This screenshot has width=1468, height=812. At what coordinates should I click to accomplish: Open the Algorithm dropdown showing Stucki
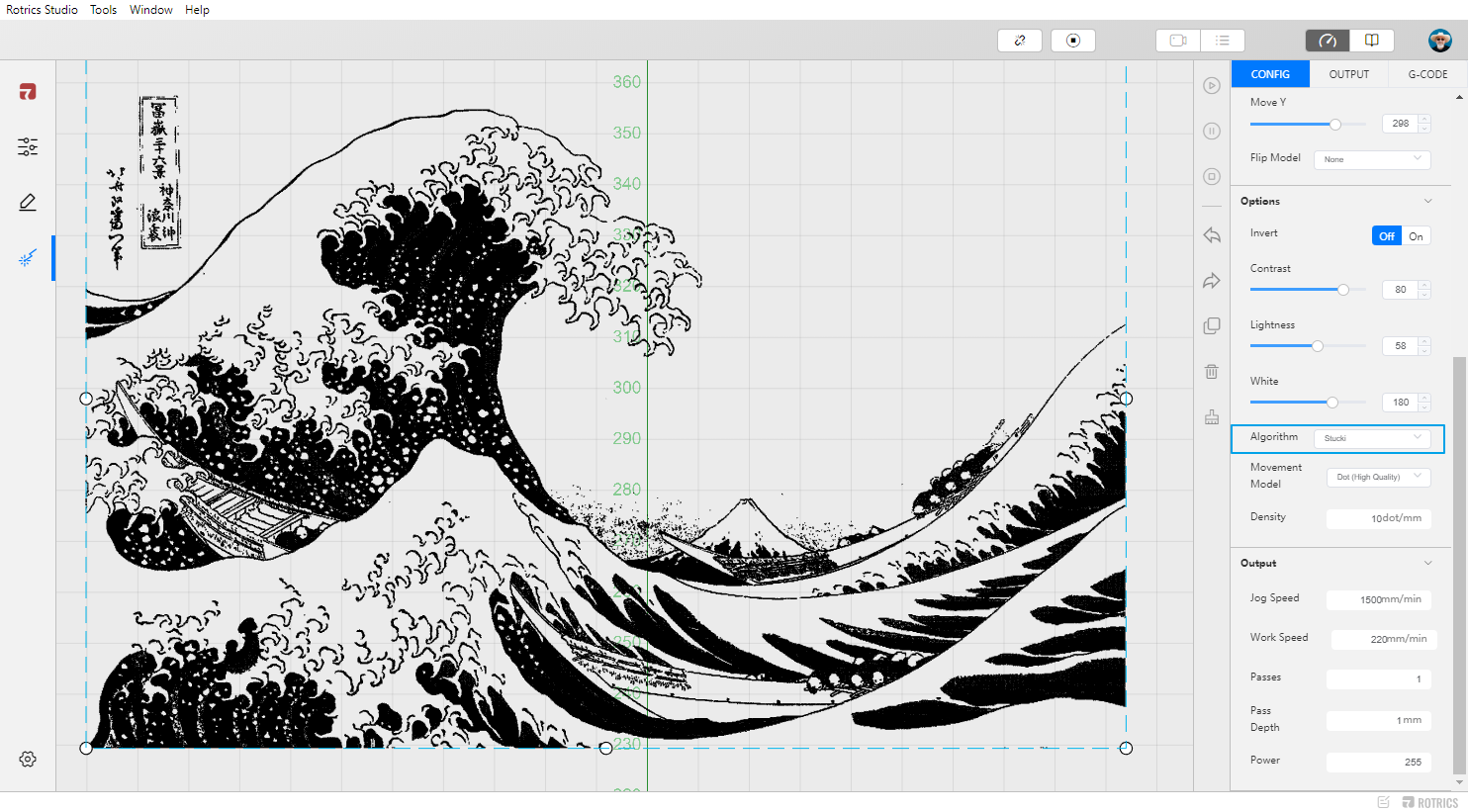point(1372,438)
